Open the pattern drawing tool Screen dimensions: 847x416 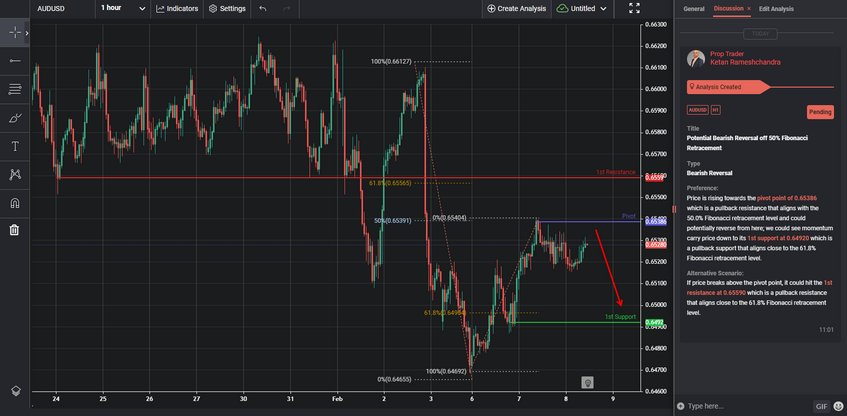(15, 175)
